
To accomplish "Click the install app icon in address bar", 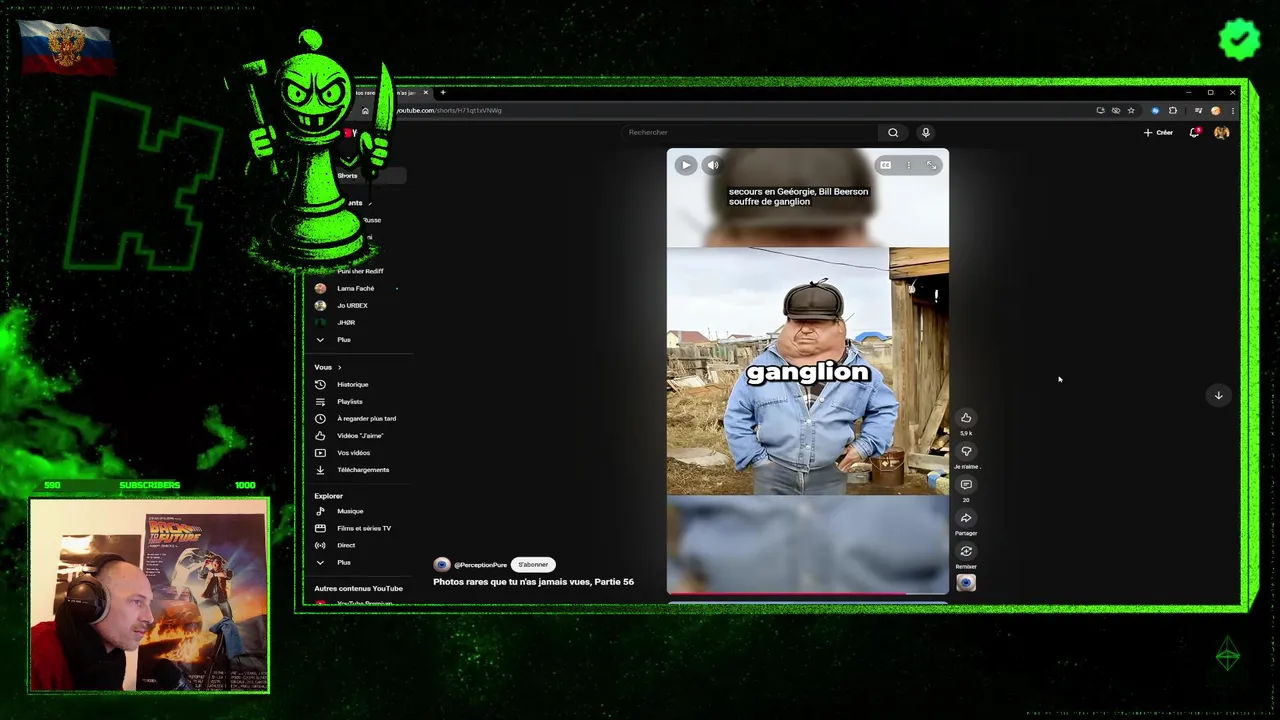I will (x=1100, y=110).
